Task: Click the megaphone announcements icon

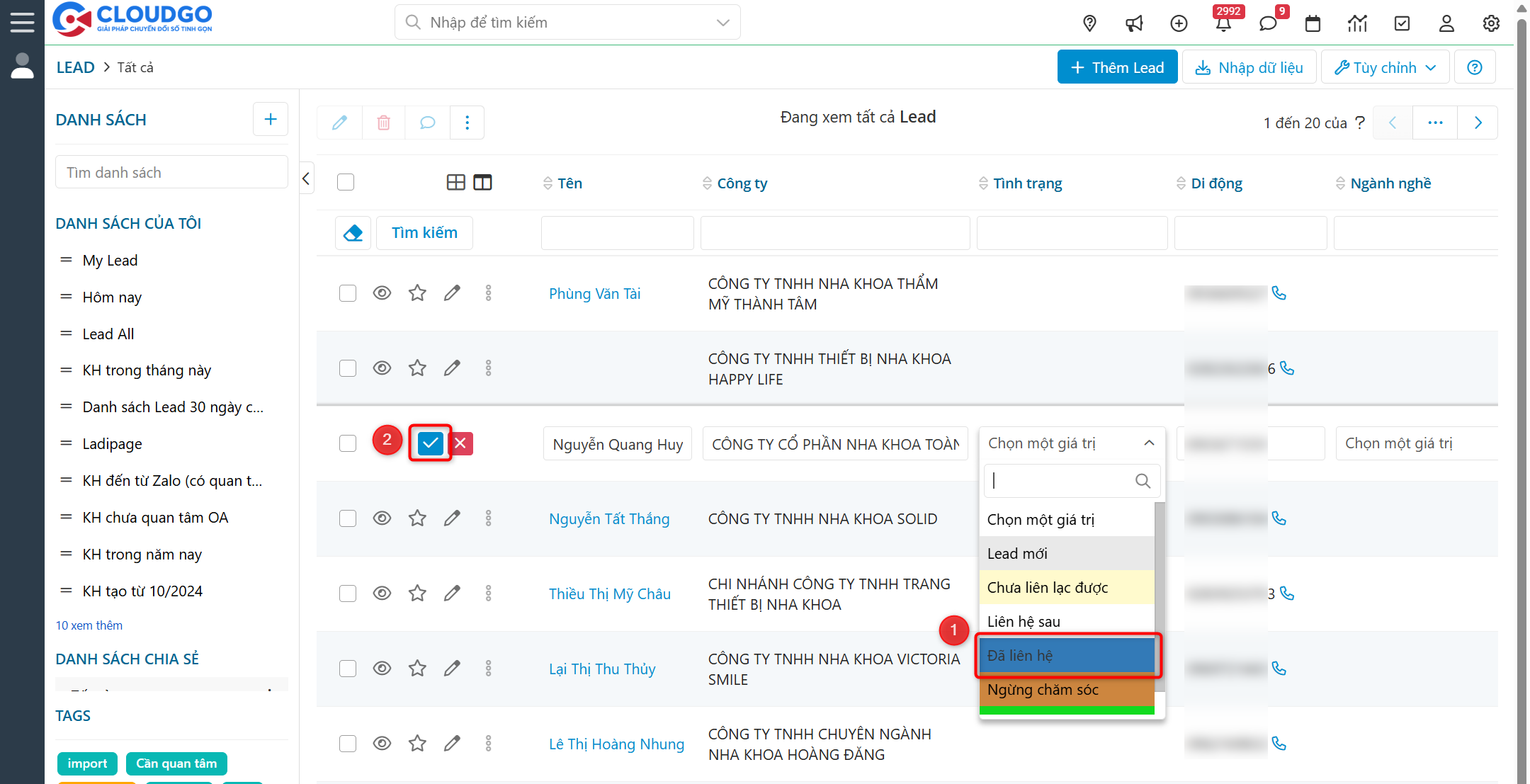Action: (x=1134, y=23)
